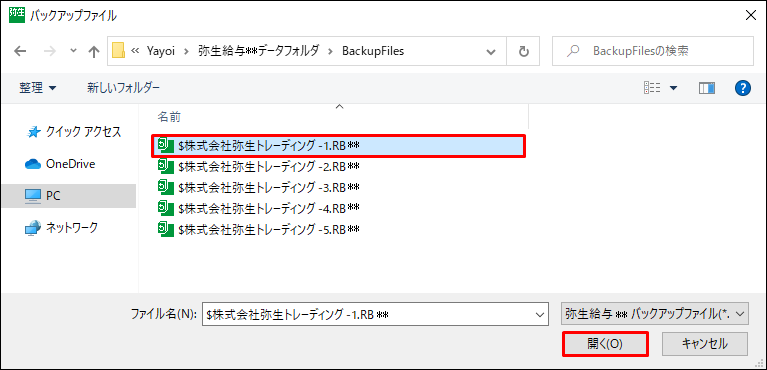Open the recent locations dropdown arrow
This screenshot has height=370, width=767.
pos(73,51)
